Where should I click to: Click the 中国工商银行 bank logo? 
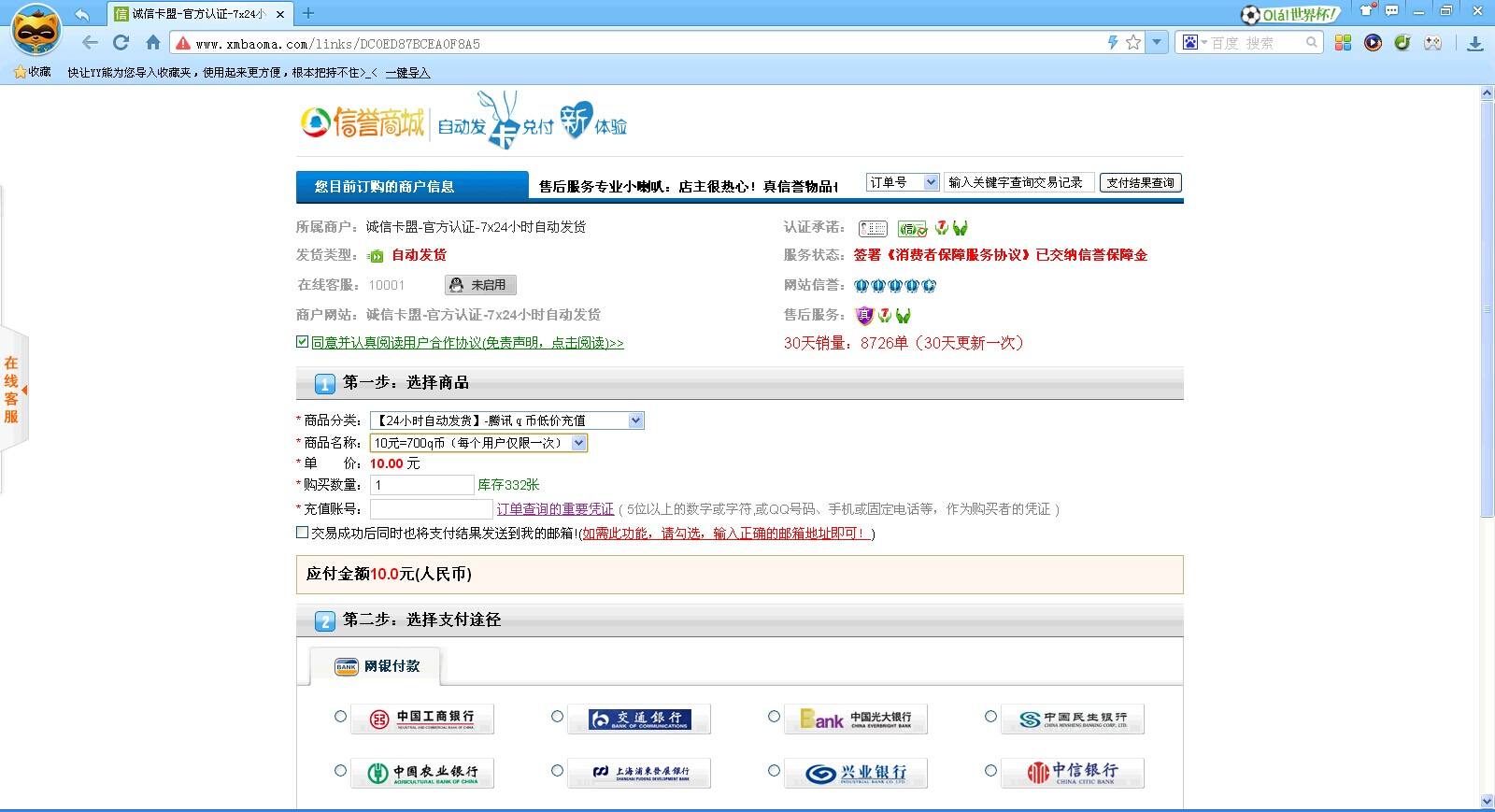pos(422,719)
